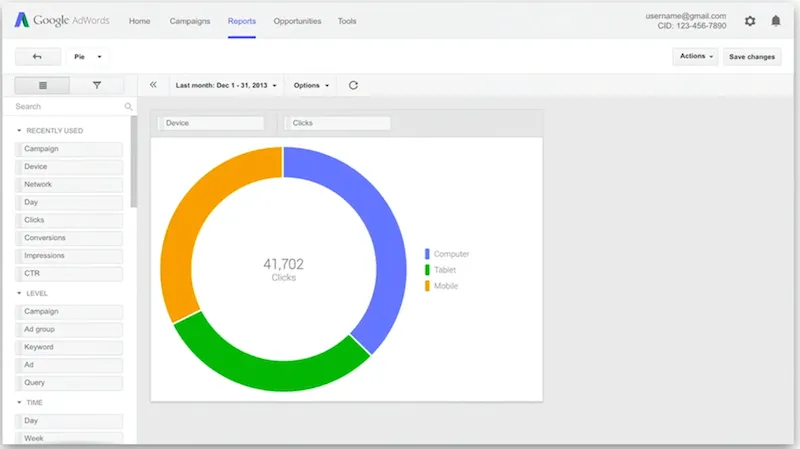Viewport: 800px width, 449px height.
Task: Click the search magnifier icon
Action: click(x=128, y=106)
